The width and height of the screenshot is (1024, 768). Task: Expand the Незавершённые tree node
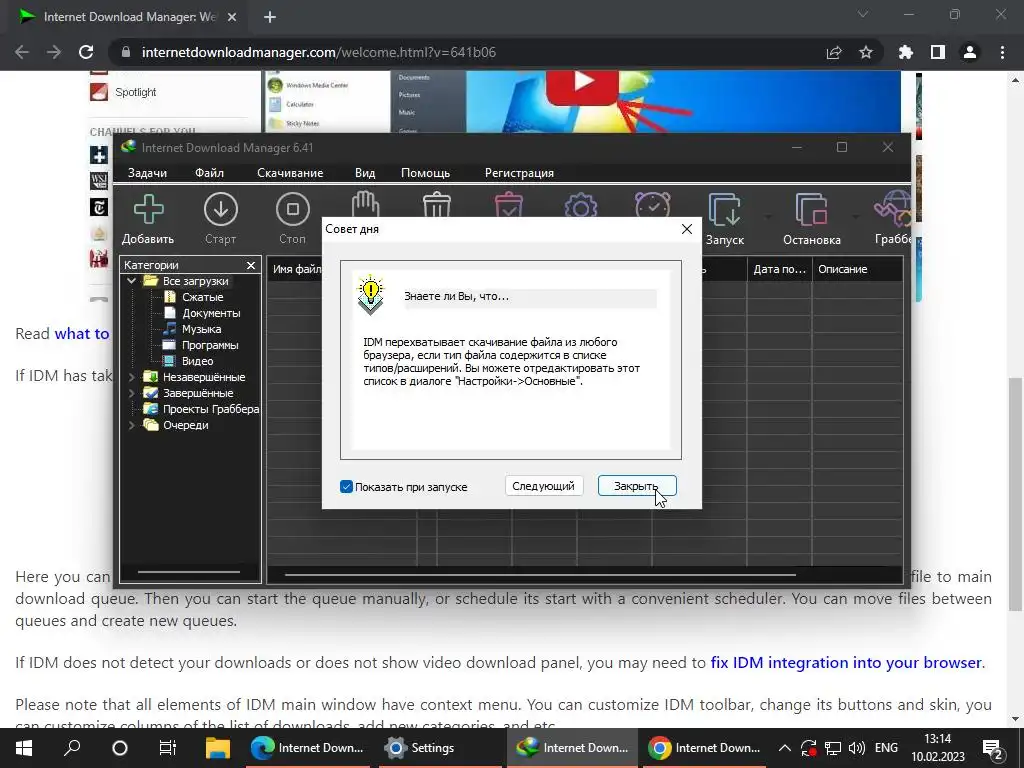tap(131, 377)
